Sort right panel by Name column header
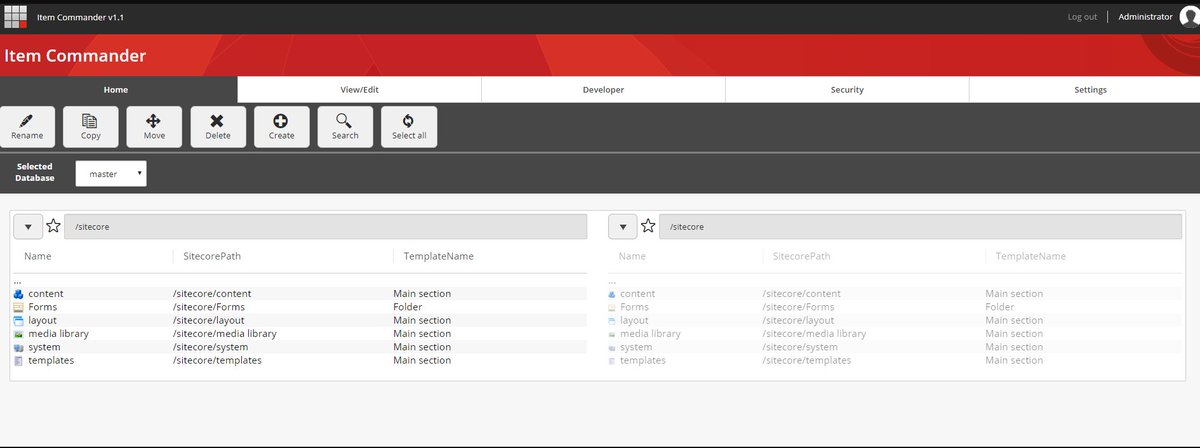 tap(632, 256)
